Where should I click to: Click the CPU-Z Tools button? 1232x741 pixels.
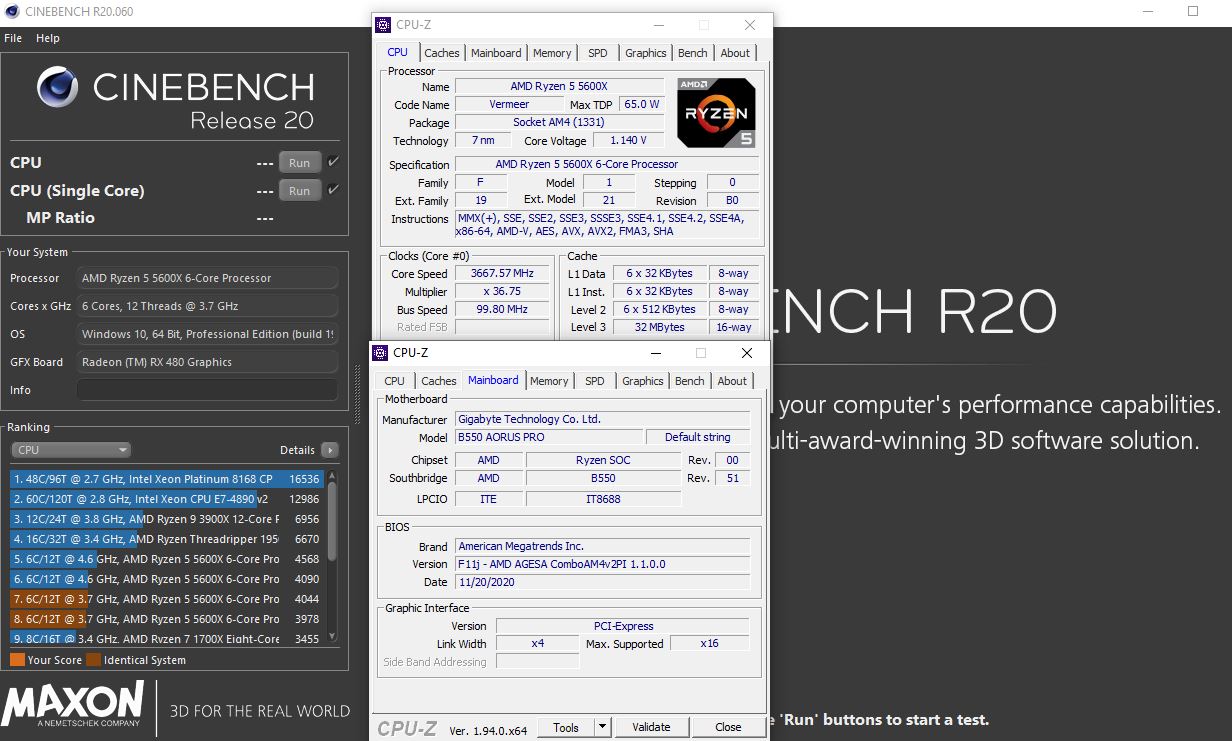566,727
